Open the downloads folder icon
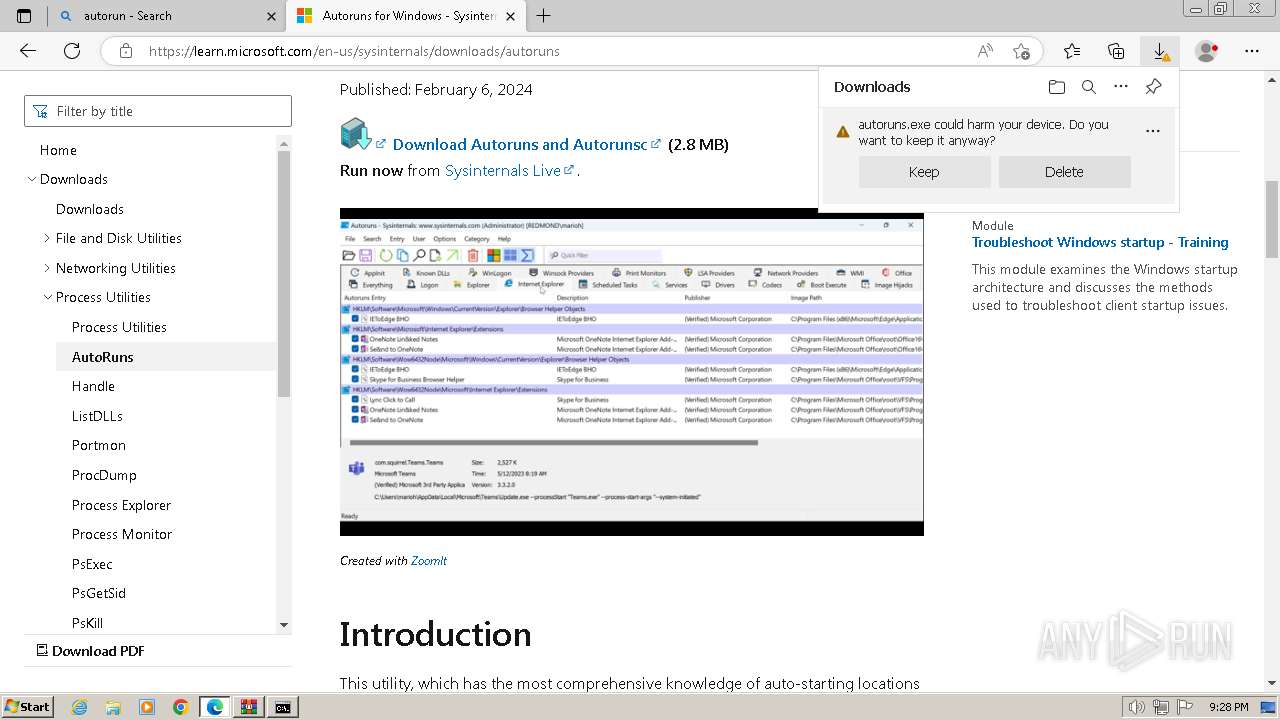This screenshot has width=1280, height=720. [x=1057, y=87]
